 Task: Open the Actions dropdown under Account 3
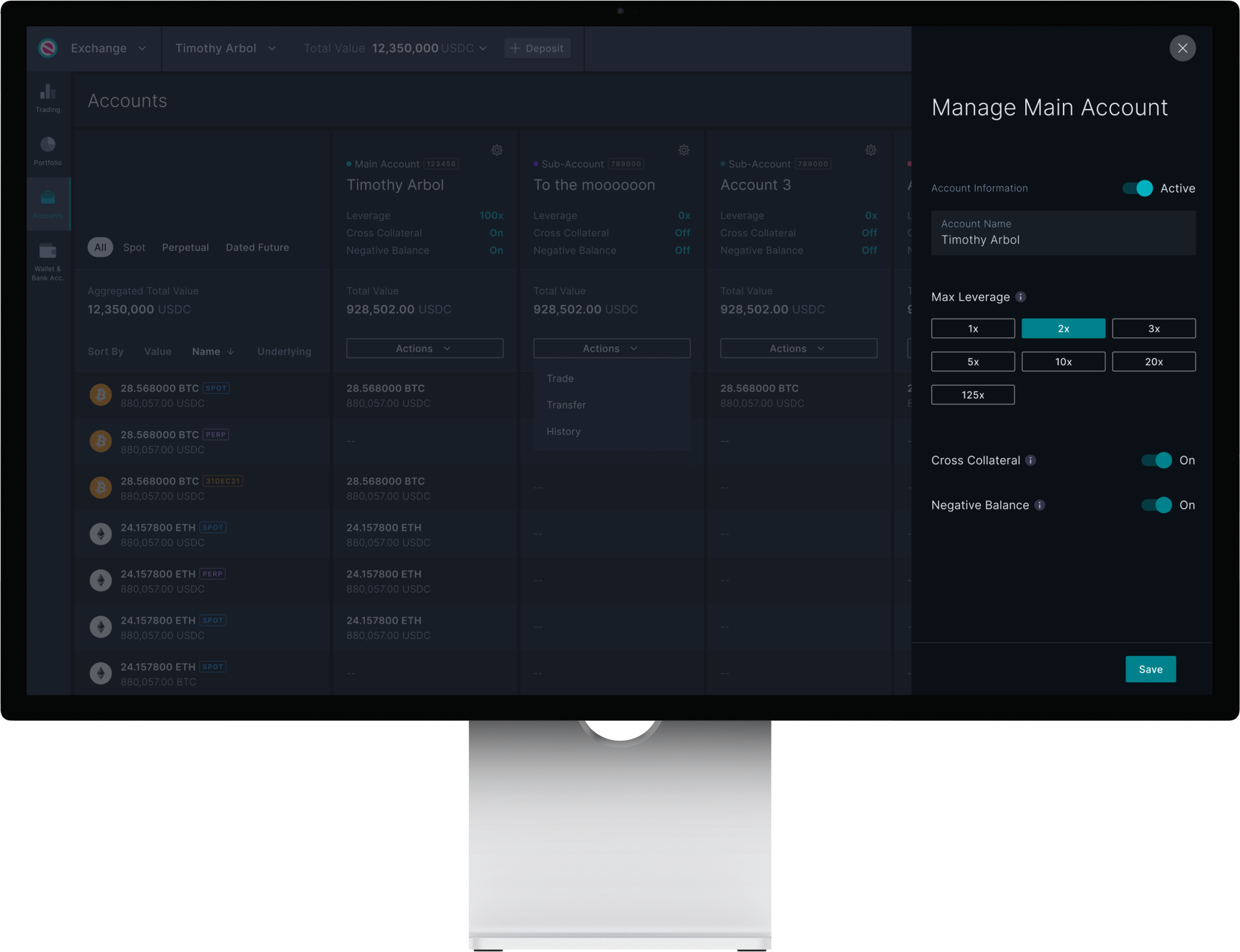(x=798, y=349)
